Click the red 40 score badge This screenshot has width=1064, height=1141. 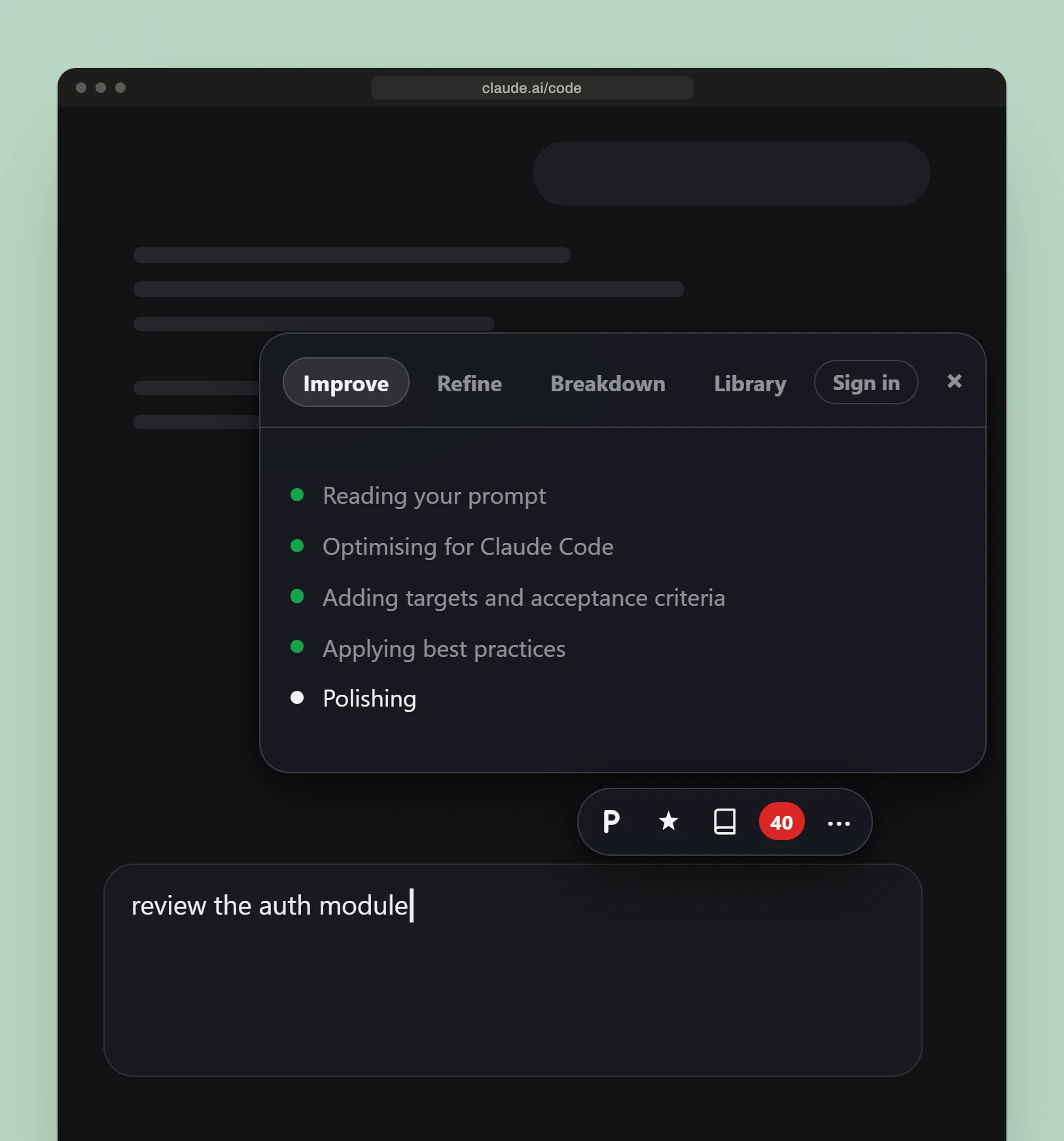(781, 822)
